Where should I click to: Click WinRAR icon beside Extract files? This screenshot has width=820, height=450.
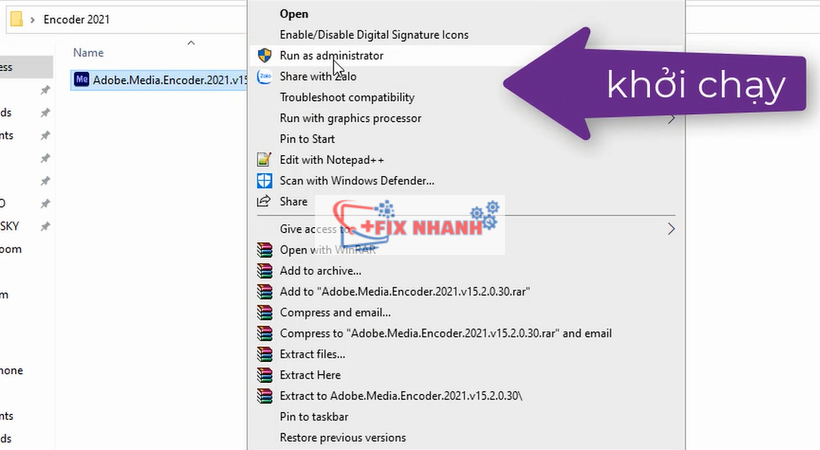(265, 354)
